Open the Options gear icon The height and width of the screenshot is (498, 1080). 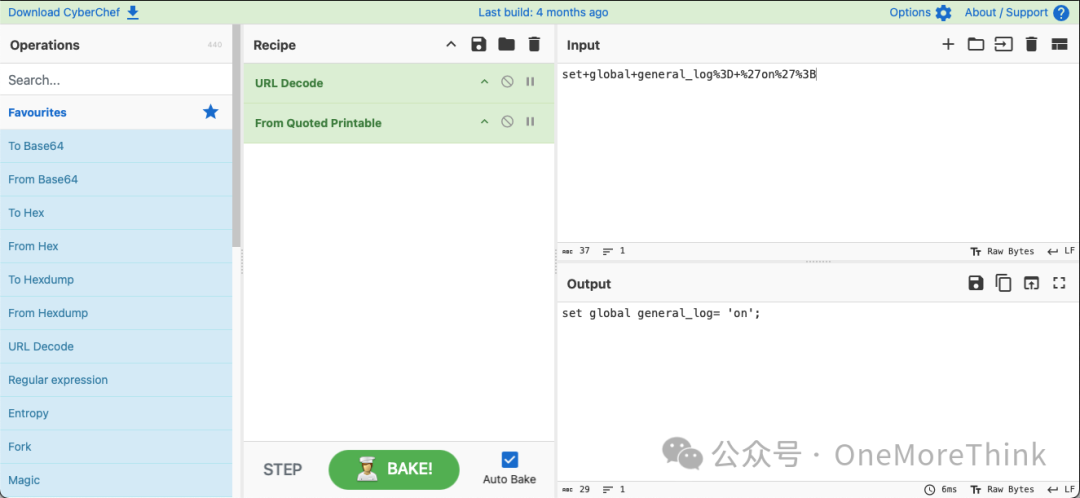pos(943,12)
